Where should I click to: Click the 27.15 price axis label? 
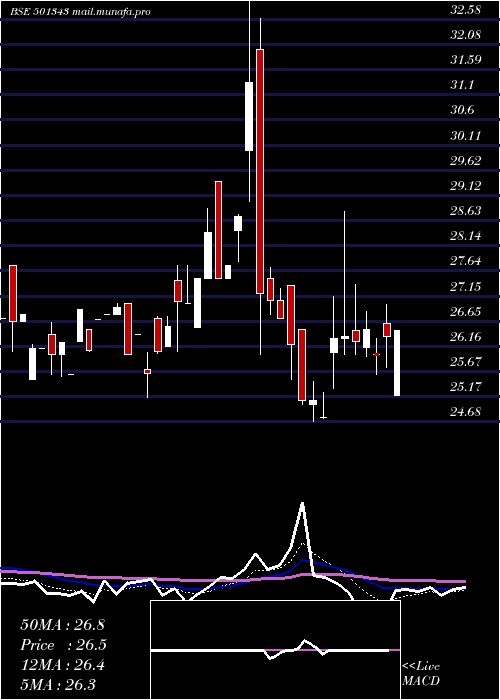466,286
